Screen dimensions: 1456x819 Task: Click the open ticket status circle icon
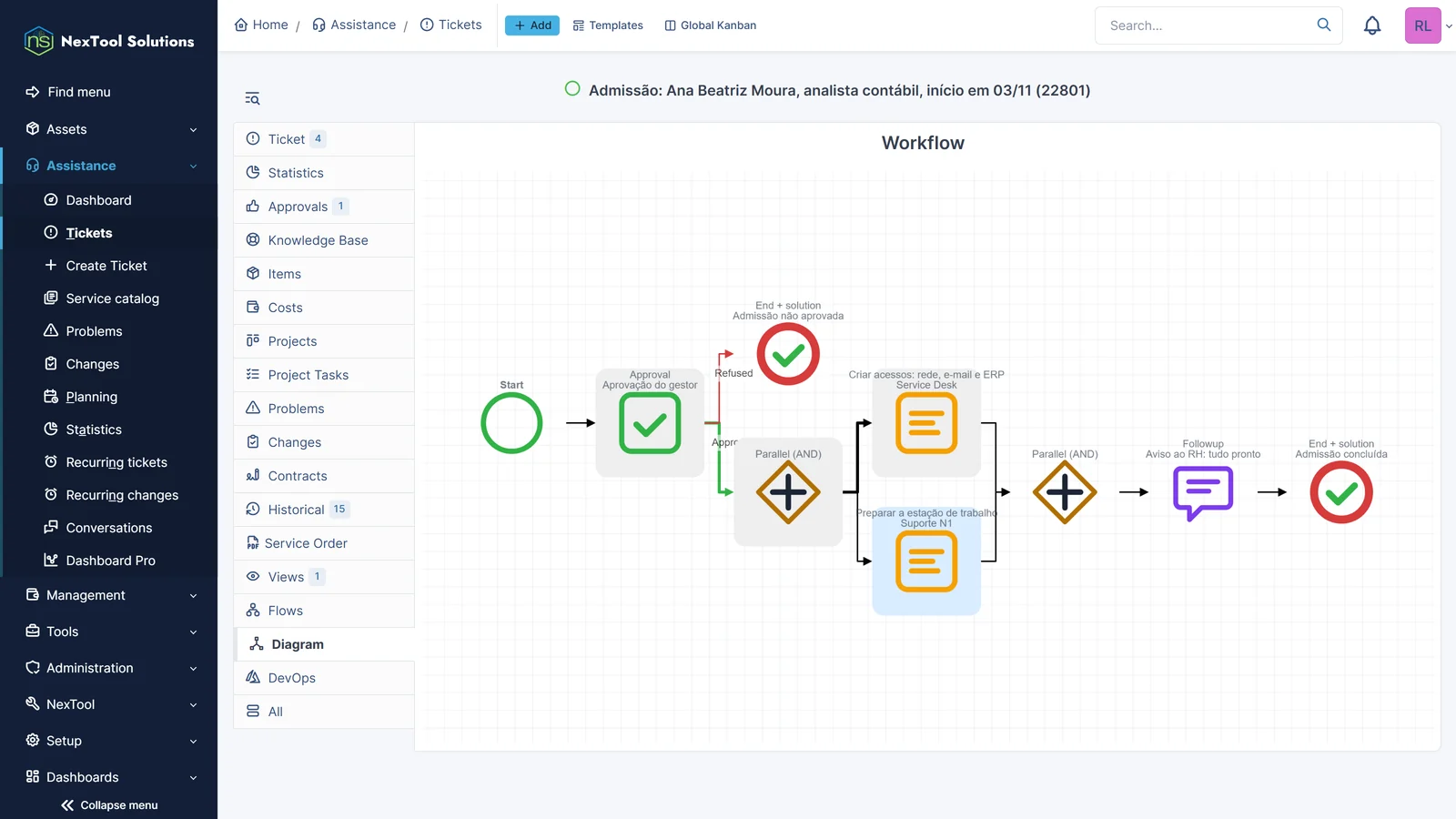tap(572, 88)
